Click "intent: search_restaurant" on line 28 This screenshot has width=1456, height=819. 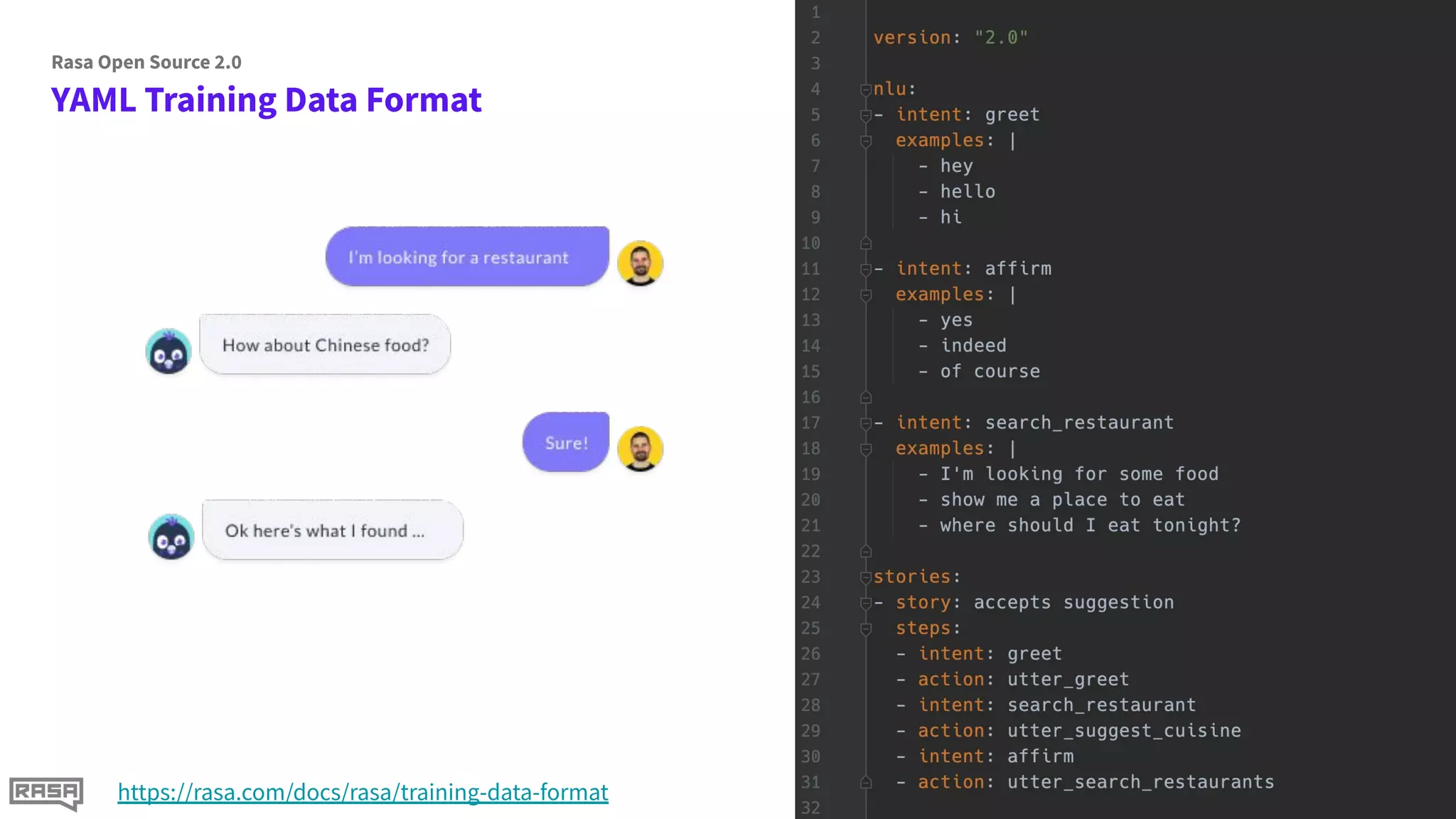pos(1046,705)
